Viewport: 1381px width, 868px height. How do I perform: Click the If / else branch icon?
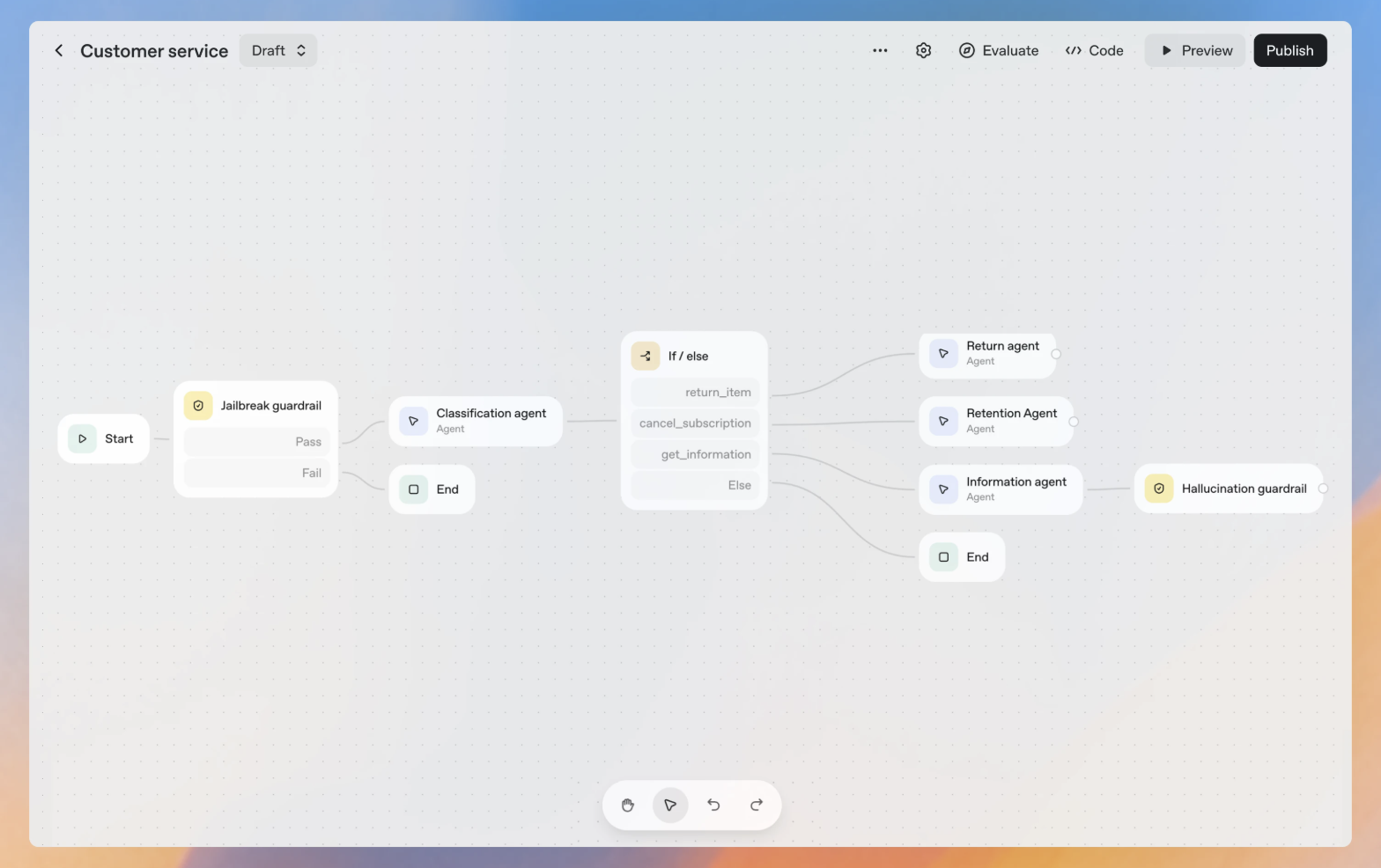[x=646, y=356]
